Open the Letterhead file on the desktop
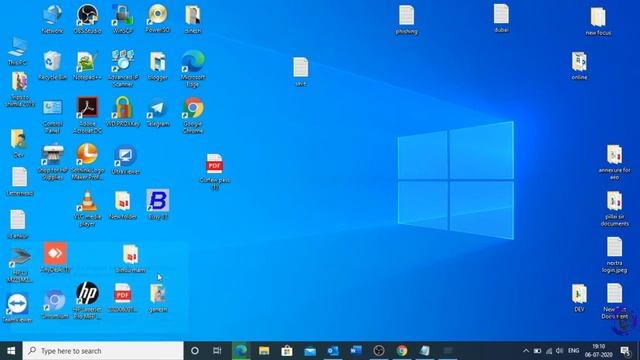The image size is (640, 360). (x=20, y=182)
